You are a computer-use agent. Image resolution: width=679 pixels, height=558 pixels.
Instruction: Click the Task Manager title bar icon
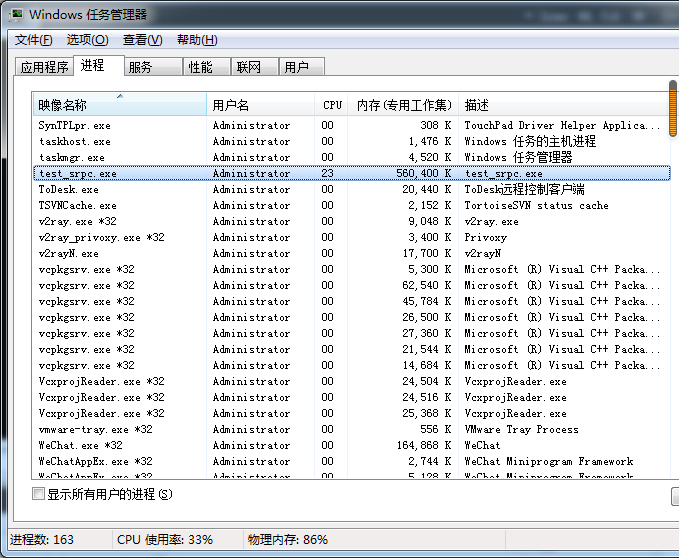(x=17, y=15)
